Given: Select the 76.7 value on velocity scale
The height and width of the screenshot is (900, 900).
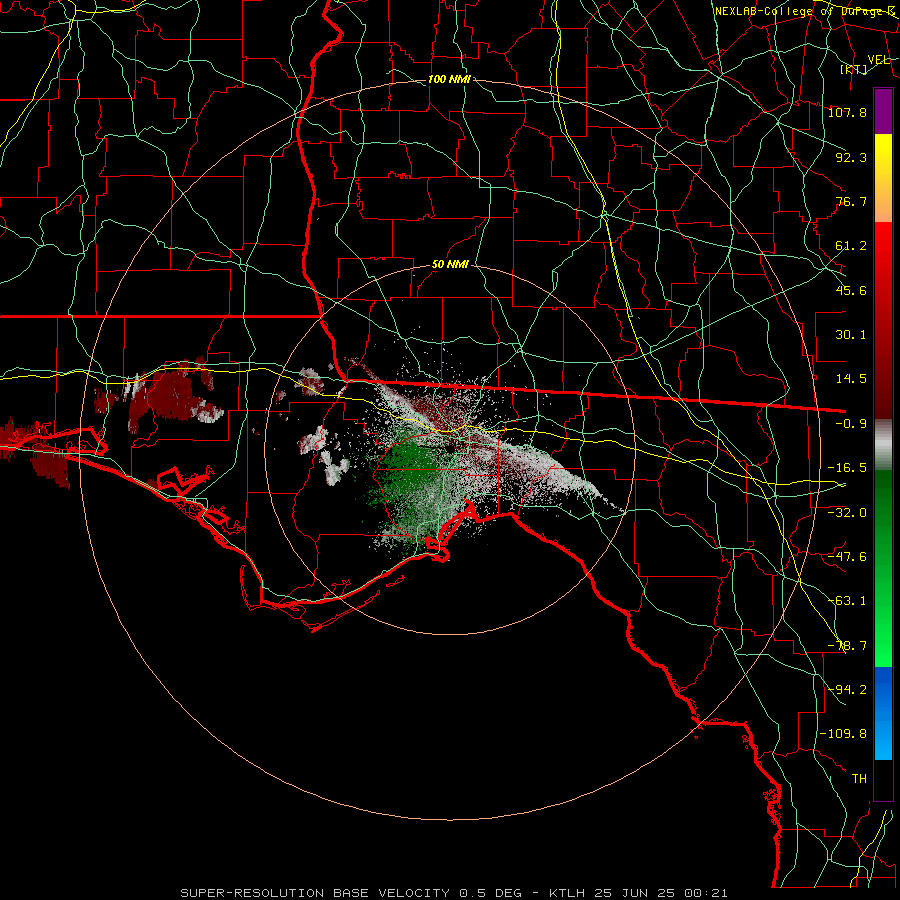Looking at the screenshot, I should point(851,201).
